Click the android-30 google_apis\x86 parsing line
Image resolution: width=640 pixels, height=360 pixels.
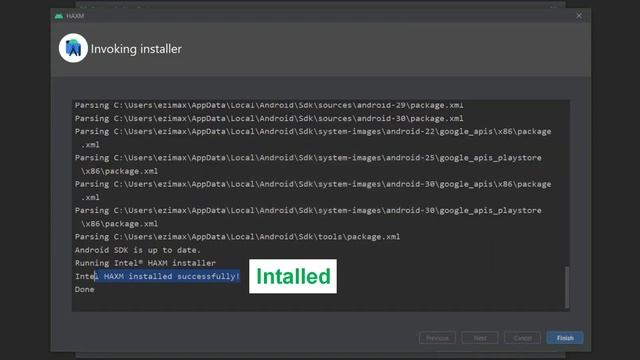[x=313, y=191]
